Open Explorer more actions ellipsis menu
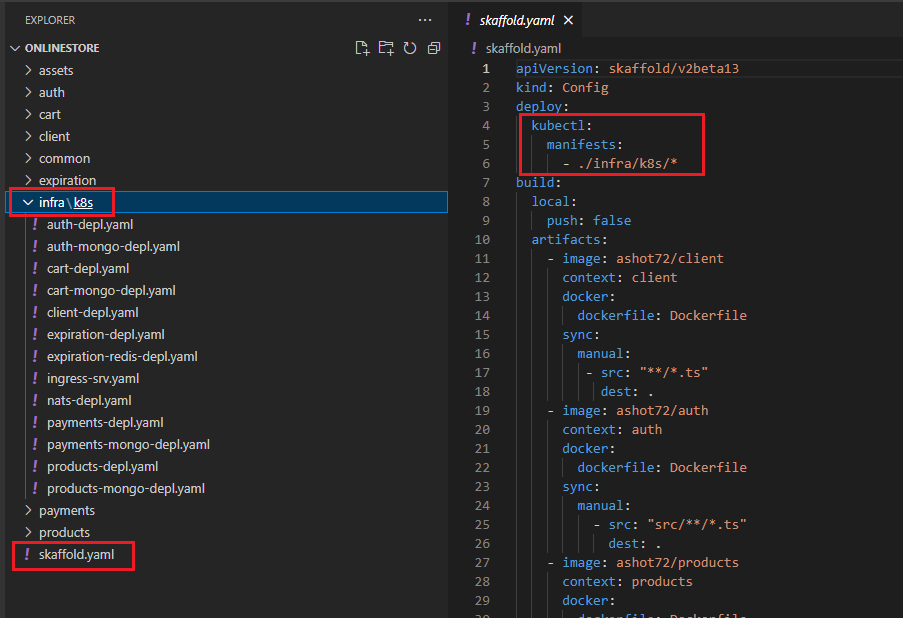This screenshot has height=618, width=903. tap(425, 20)
